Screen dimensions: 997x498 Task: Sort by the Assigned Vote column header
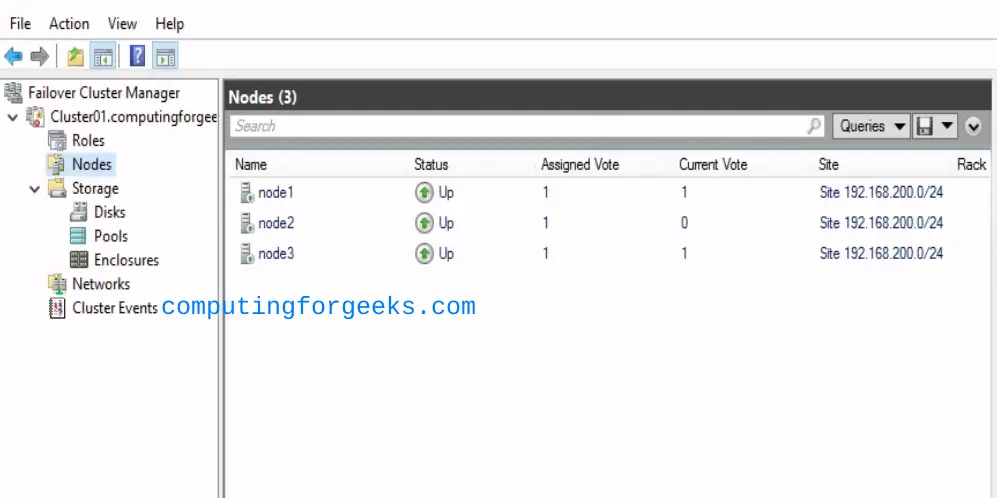pos(580,165)
